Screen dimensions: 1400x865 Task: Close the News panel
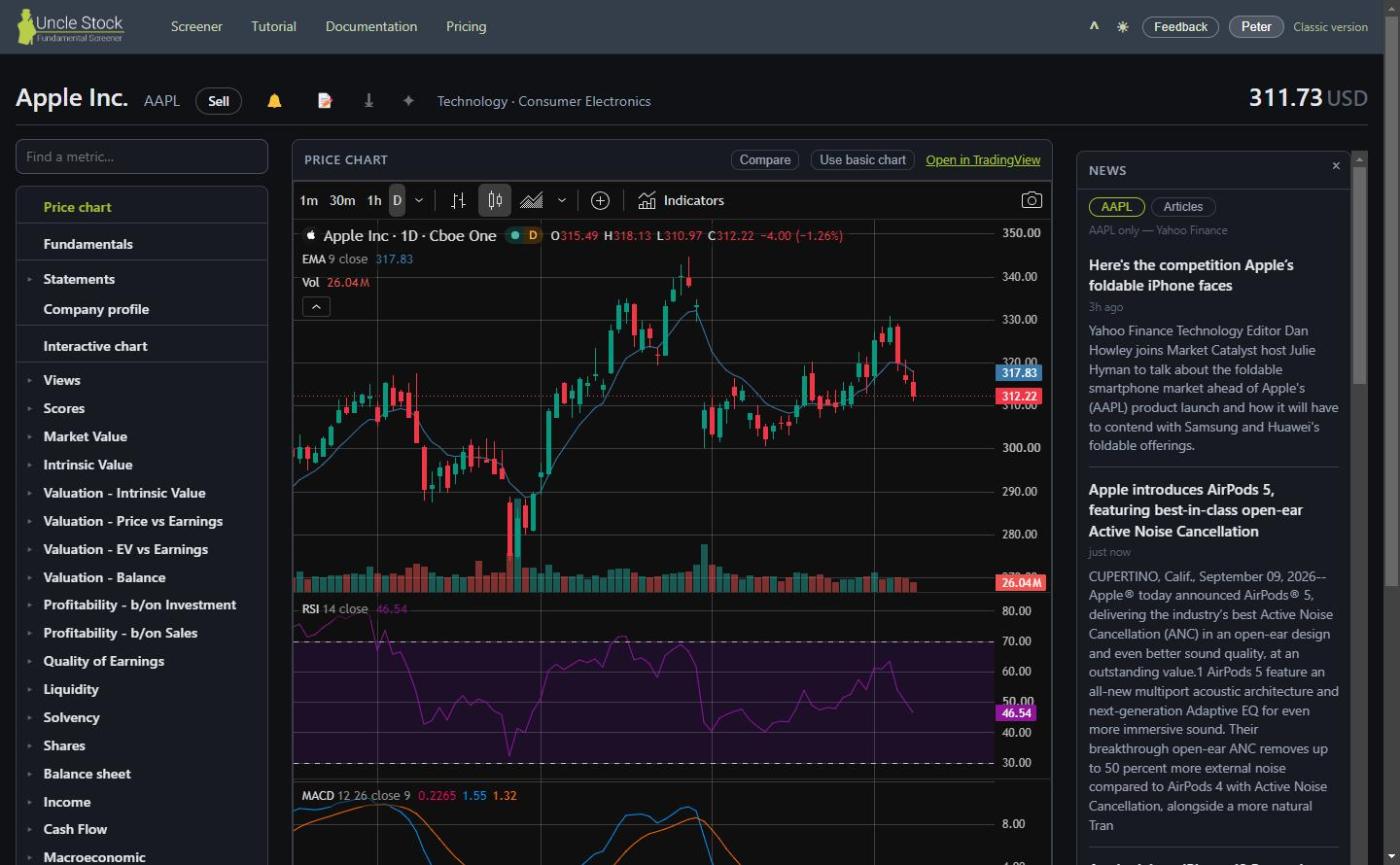[x=1336, y=166]
